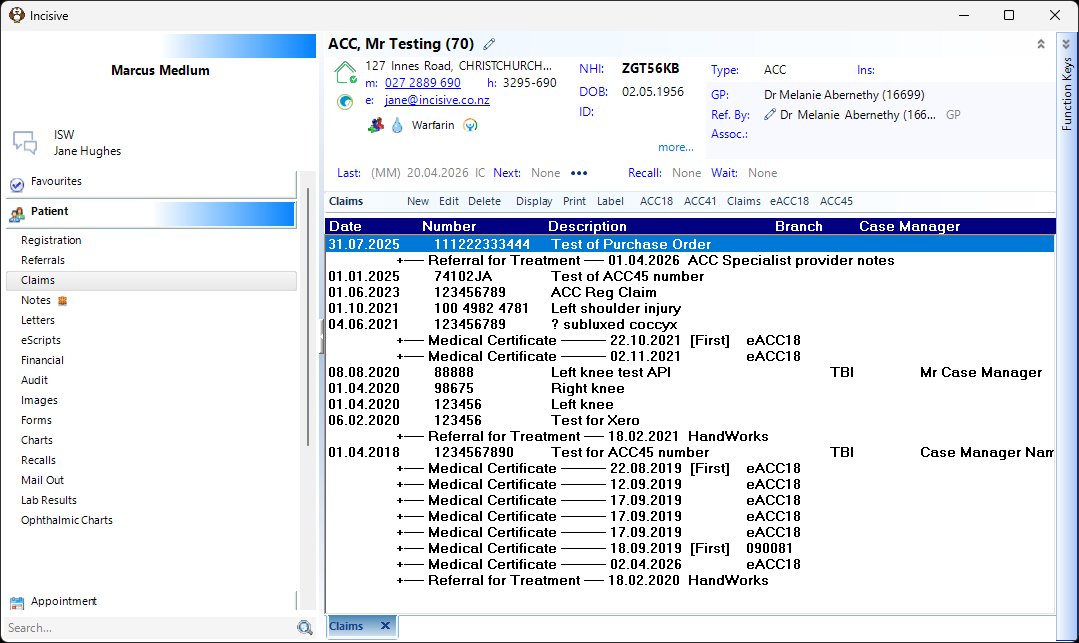Image resolution: width=1079 pixels, height=643 pixels.
Task: Select the Claims tab at the bottom
Action: [x=346, y=626]
